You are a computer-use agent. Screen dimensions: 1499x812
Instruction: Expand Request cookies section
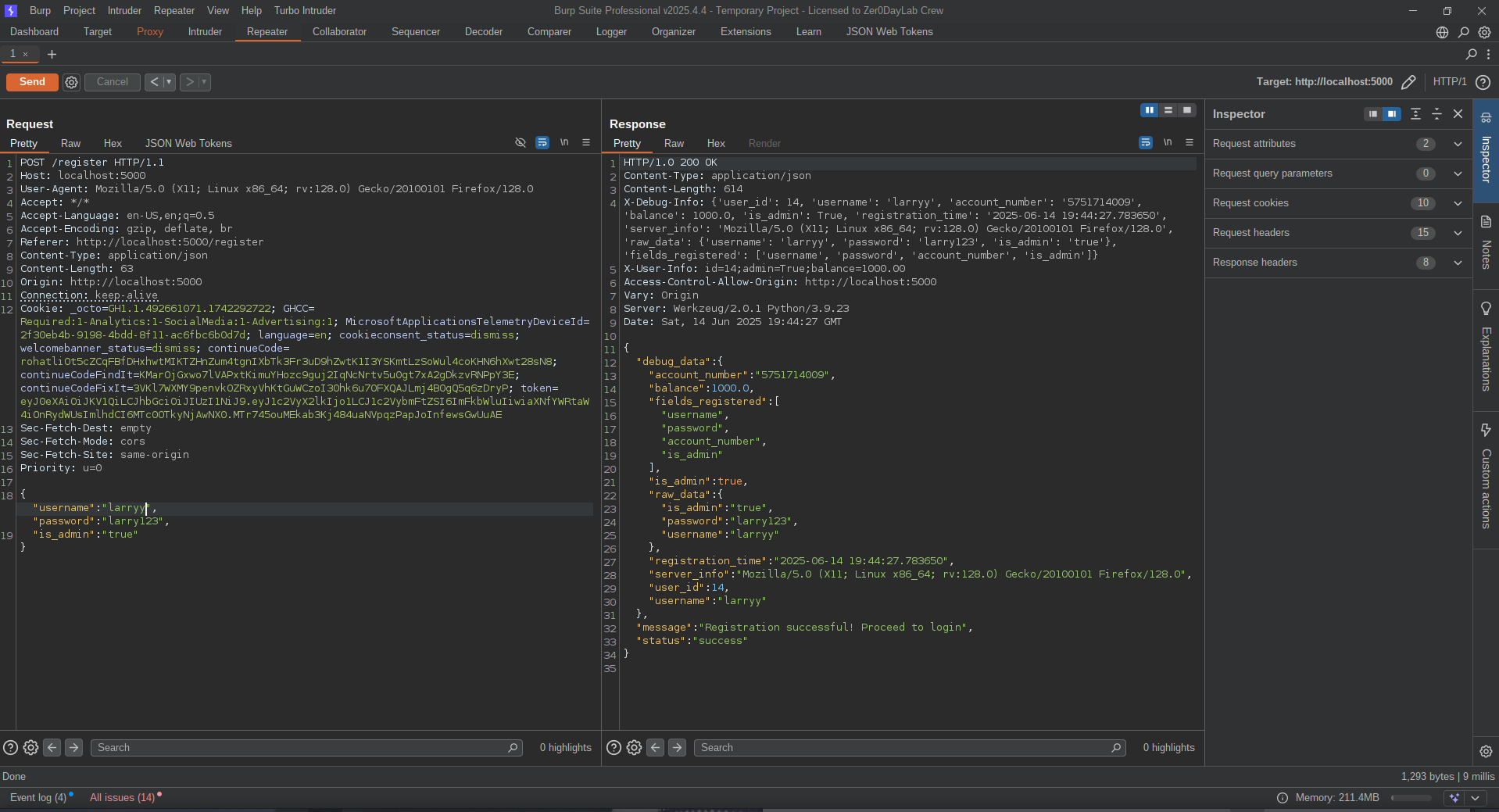point(1458,203)
